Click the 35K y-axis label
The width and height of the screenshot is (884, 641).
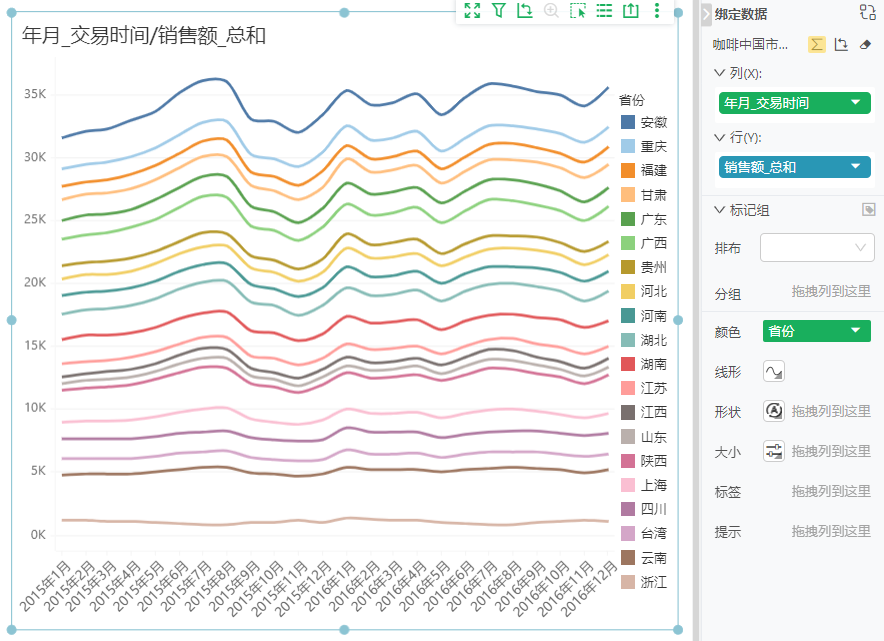pyautogui.click(x=35, y=94)
